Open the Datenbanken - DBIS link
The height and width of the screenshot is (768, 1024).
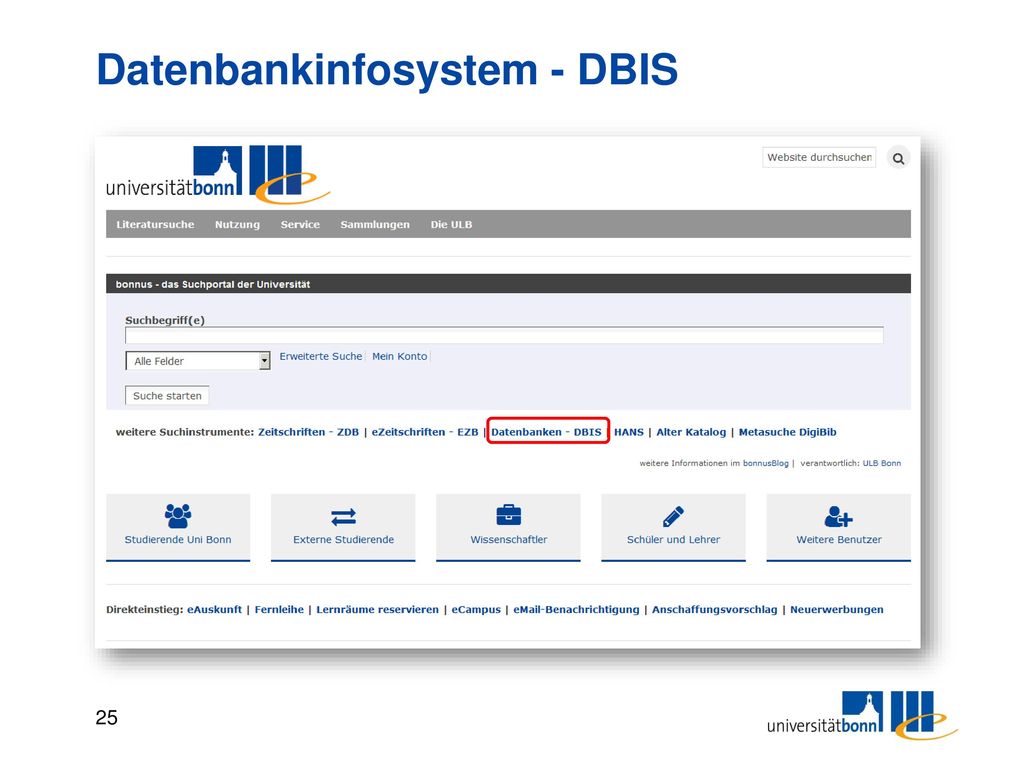[547, 432]
